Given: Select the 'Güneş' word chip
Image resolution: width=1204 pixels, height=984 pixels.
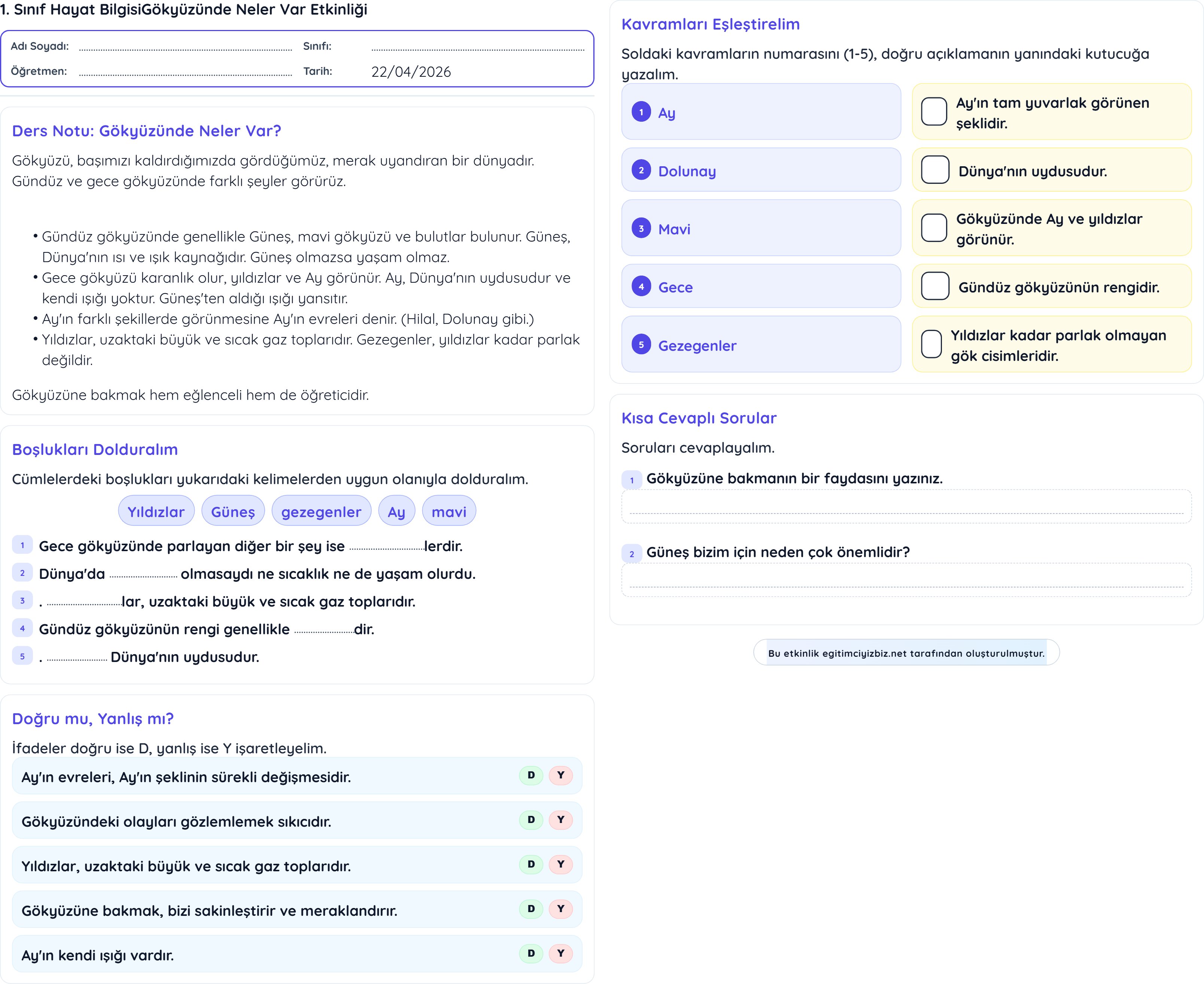Looking at the screenshot, I should click(x=233, y=511).
